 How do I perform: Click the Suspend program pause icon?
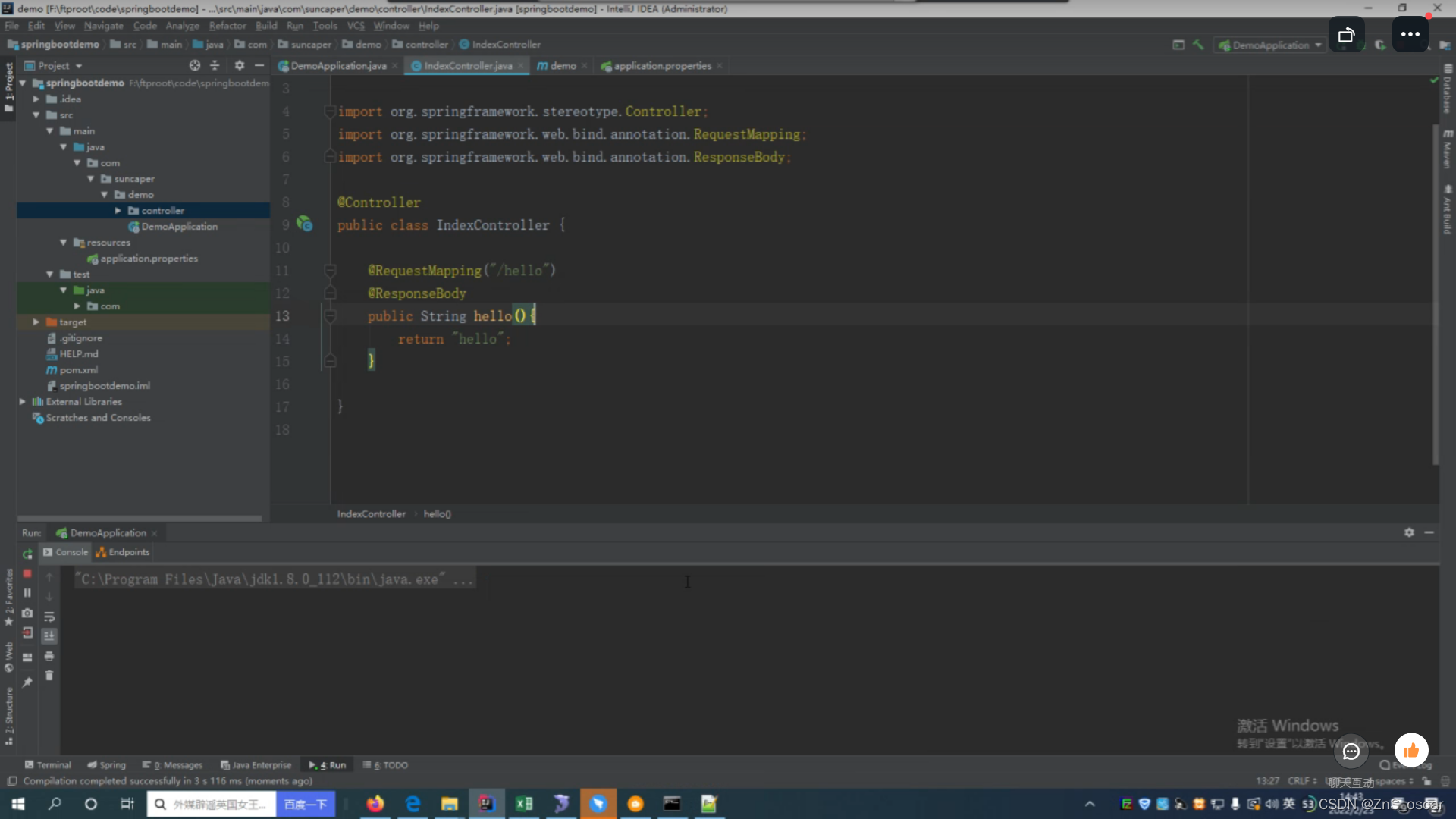coord(28,593)
